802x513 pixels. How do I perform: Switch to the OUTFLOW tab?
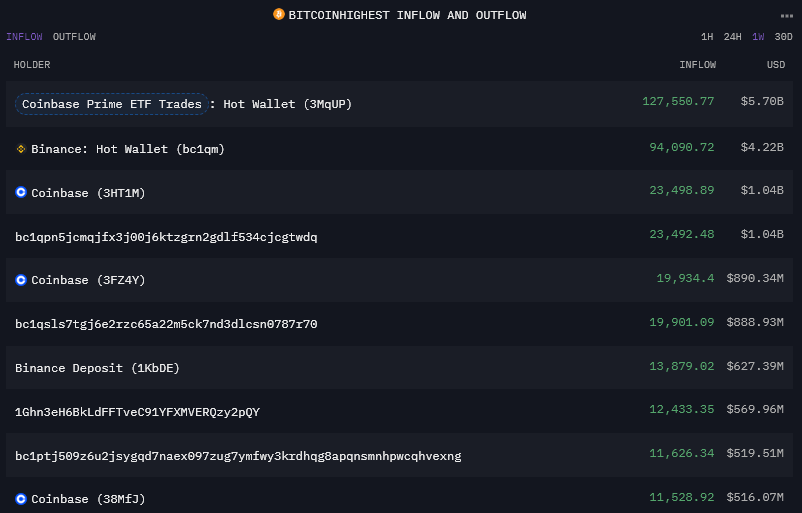click(74, 37)
